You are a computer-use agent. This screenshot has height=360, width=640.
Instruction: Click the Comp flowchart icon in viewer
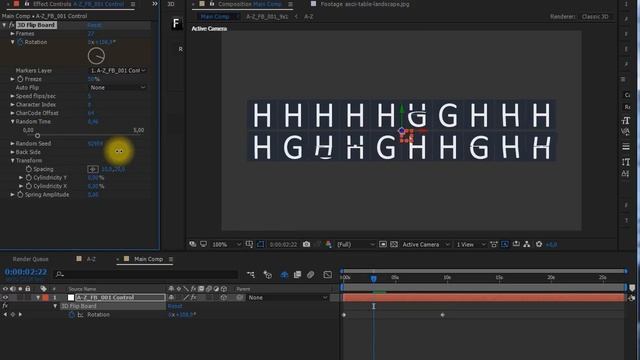[x=527, y=244]
